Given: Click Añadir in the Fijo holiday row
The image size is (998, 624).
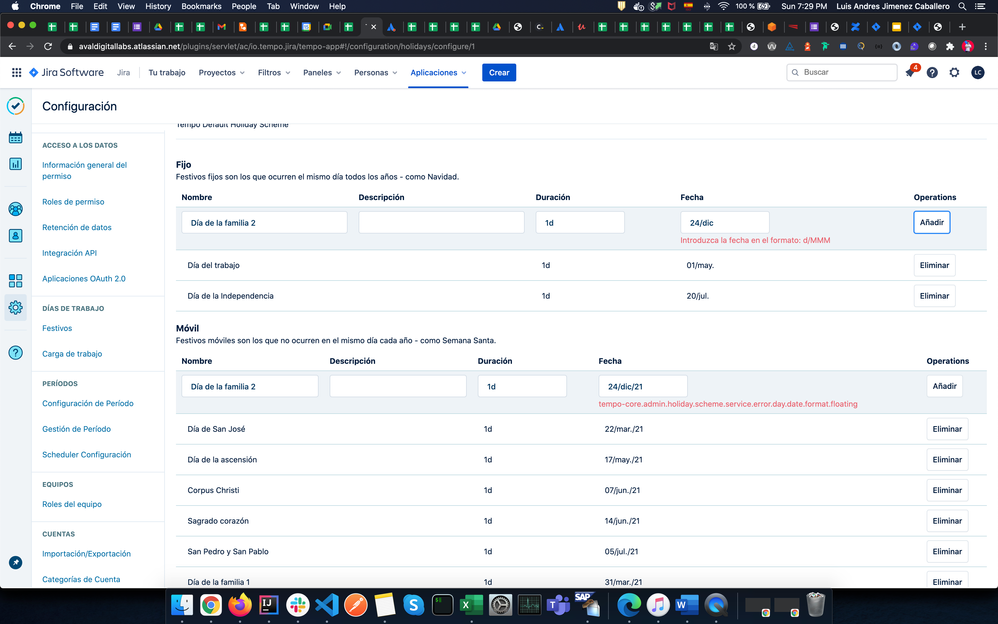Looking at the screenshot, I should pos(932,222).
